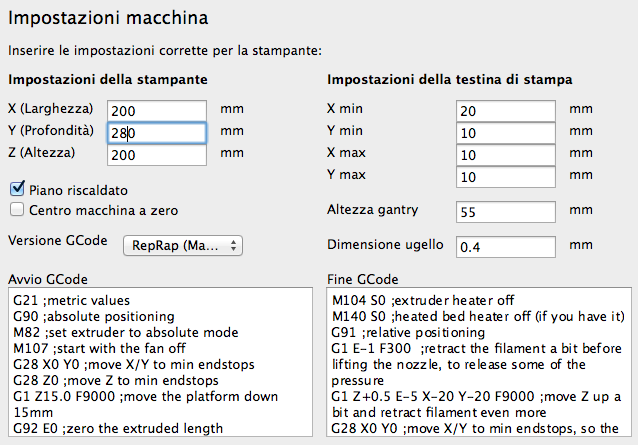This screenshot has width=638, height=445.
Task: Click the X min input field
Action: click(506, 110)
